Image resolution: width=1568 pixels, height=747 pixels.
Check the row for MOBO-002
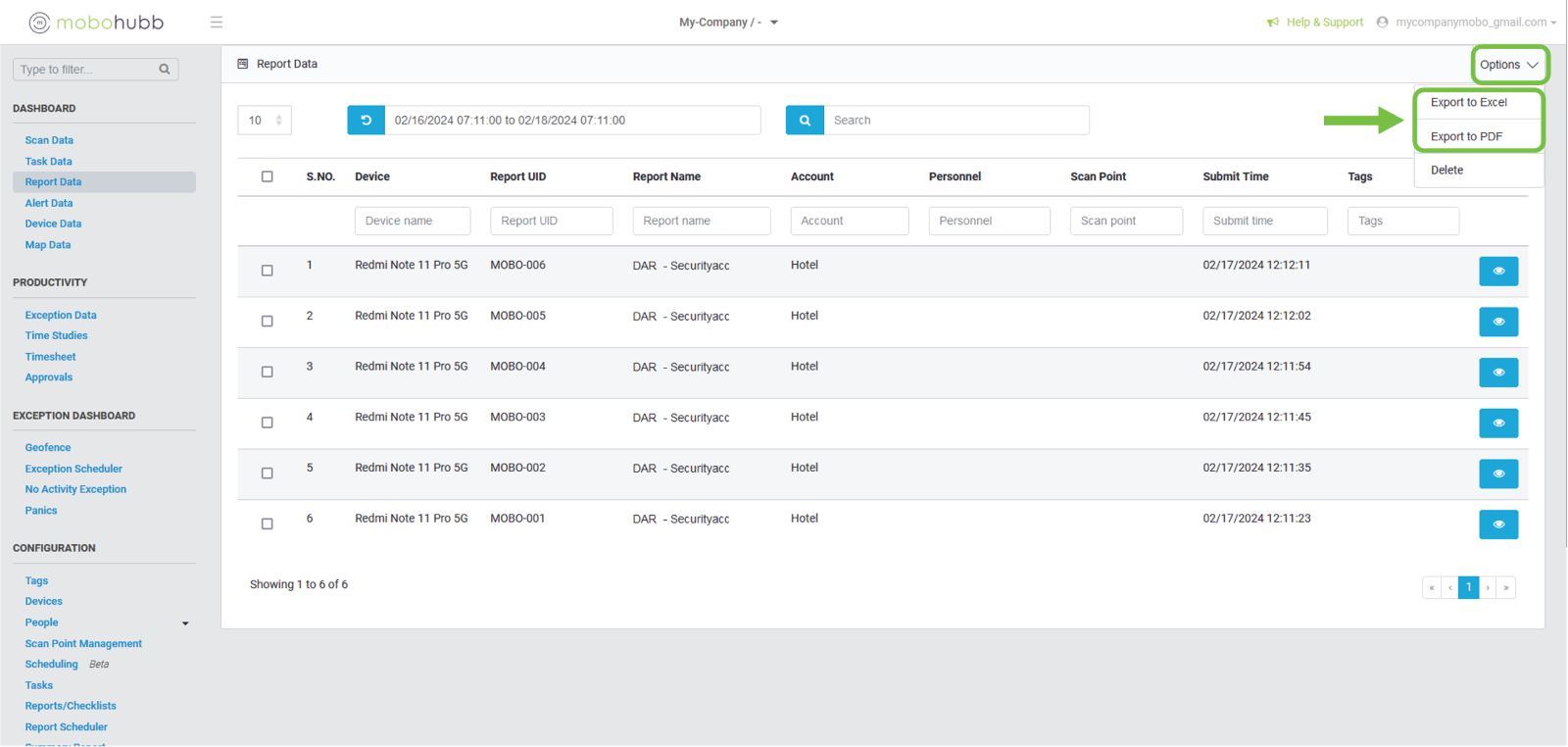pyautogui.click(x=267, y=473)
